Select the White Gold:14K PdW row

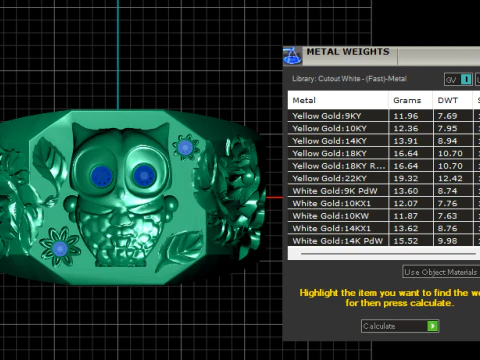pos(384,240)
